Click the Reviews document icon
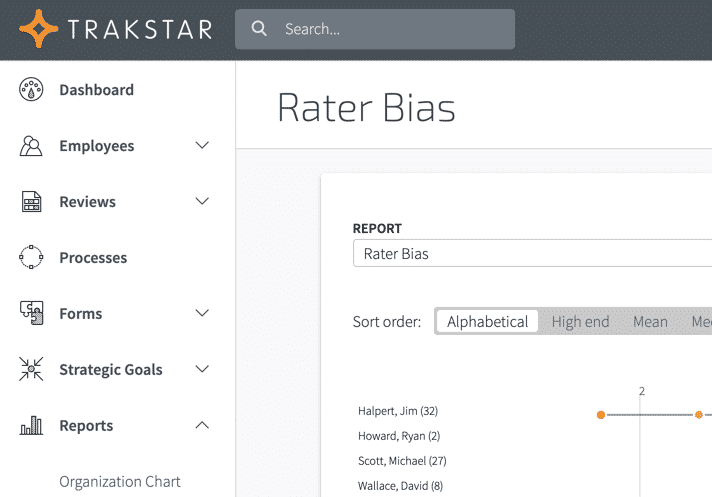The width and height of the screenshot is (712, 497). click(31, 202)
